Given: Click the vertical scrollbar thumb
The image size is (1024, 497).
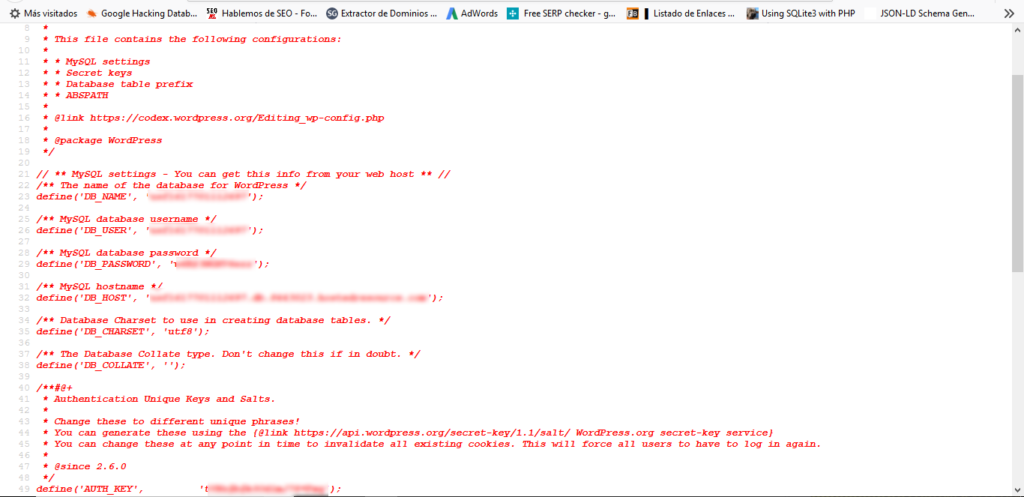Looking at the screenshot, I should pos(1017,173).
